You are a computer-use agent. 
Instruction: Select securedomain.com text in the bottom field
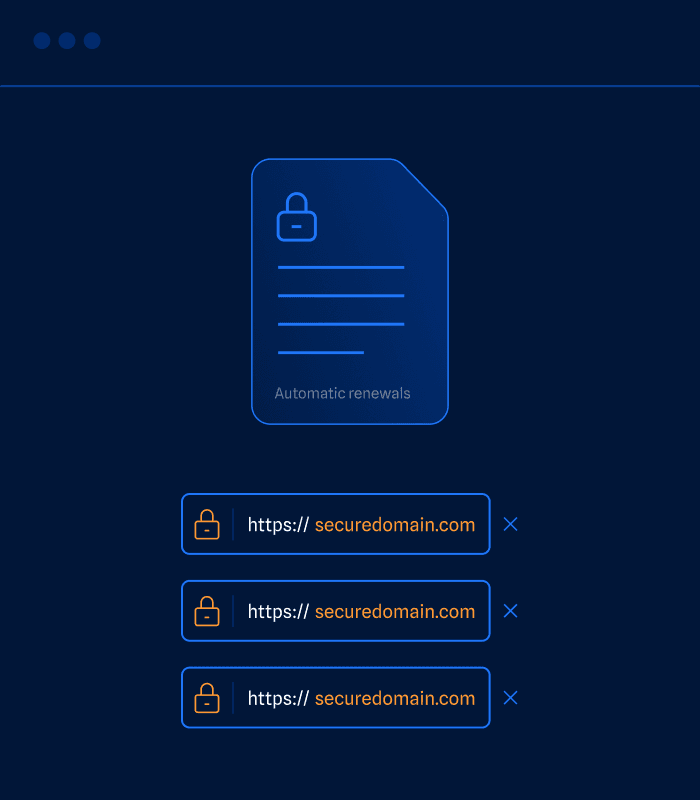pos(395,699)
